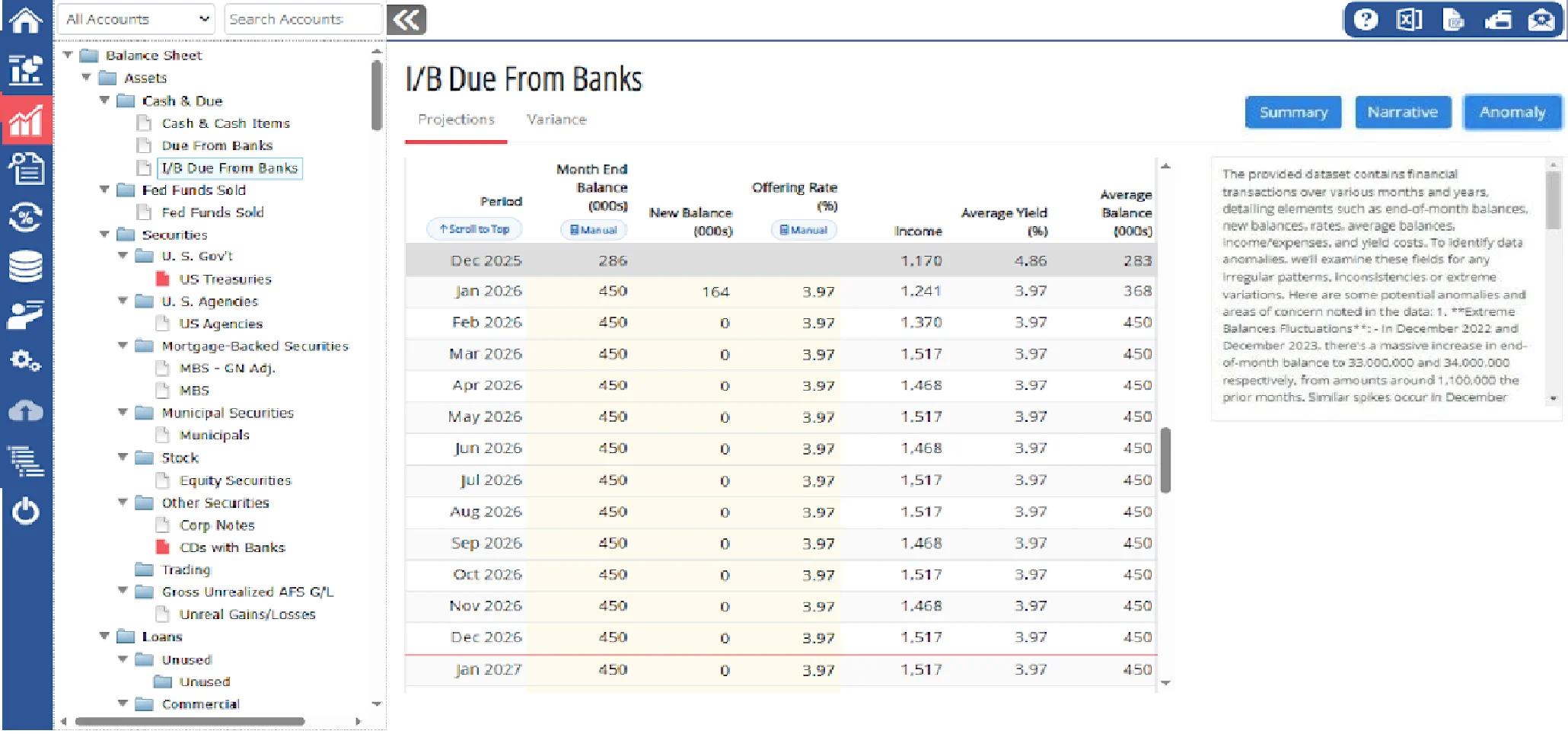Screen dimensions: 1568x734
Task: Click the power logout icon
Action: [x=26, y=511]
